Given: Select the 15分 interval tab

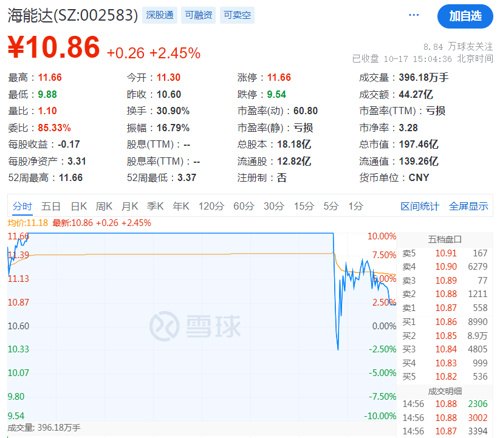Looking at the screenshot, I should coord(304,206).
